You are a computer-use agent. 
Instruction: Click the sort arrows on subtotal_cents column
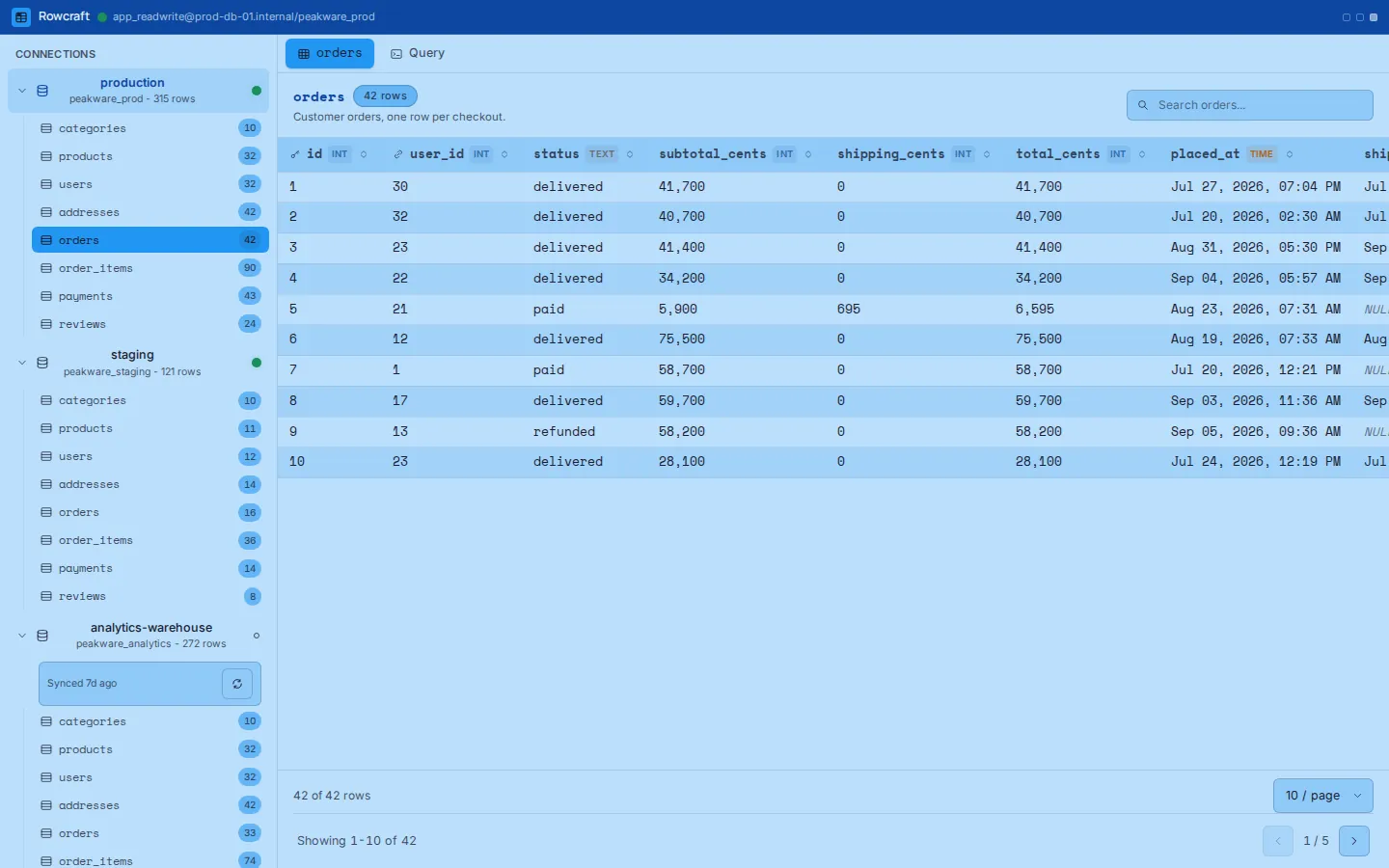pyautogui.click(x=808, y=154)
